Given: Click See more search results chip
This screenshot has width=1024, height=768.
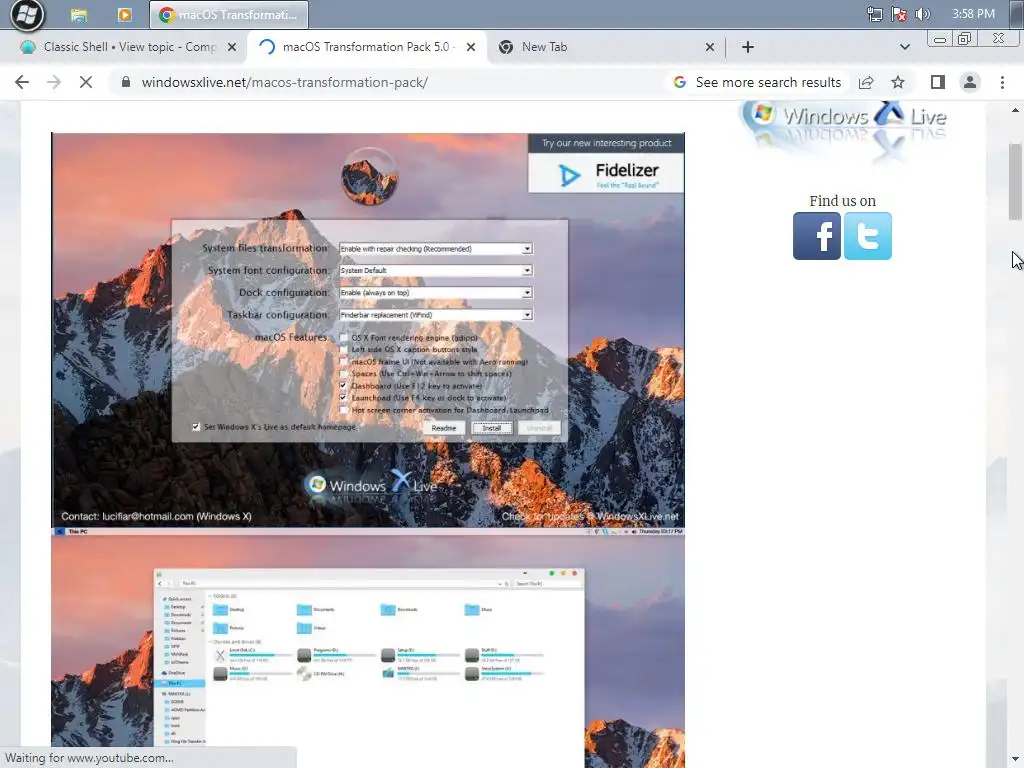Looking at the screenshot, I should pyautogui.click(x=758, y=82).
